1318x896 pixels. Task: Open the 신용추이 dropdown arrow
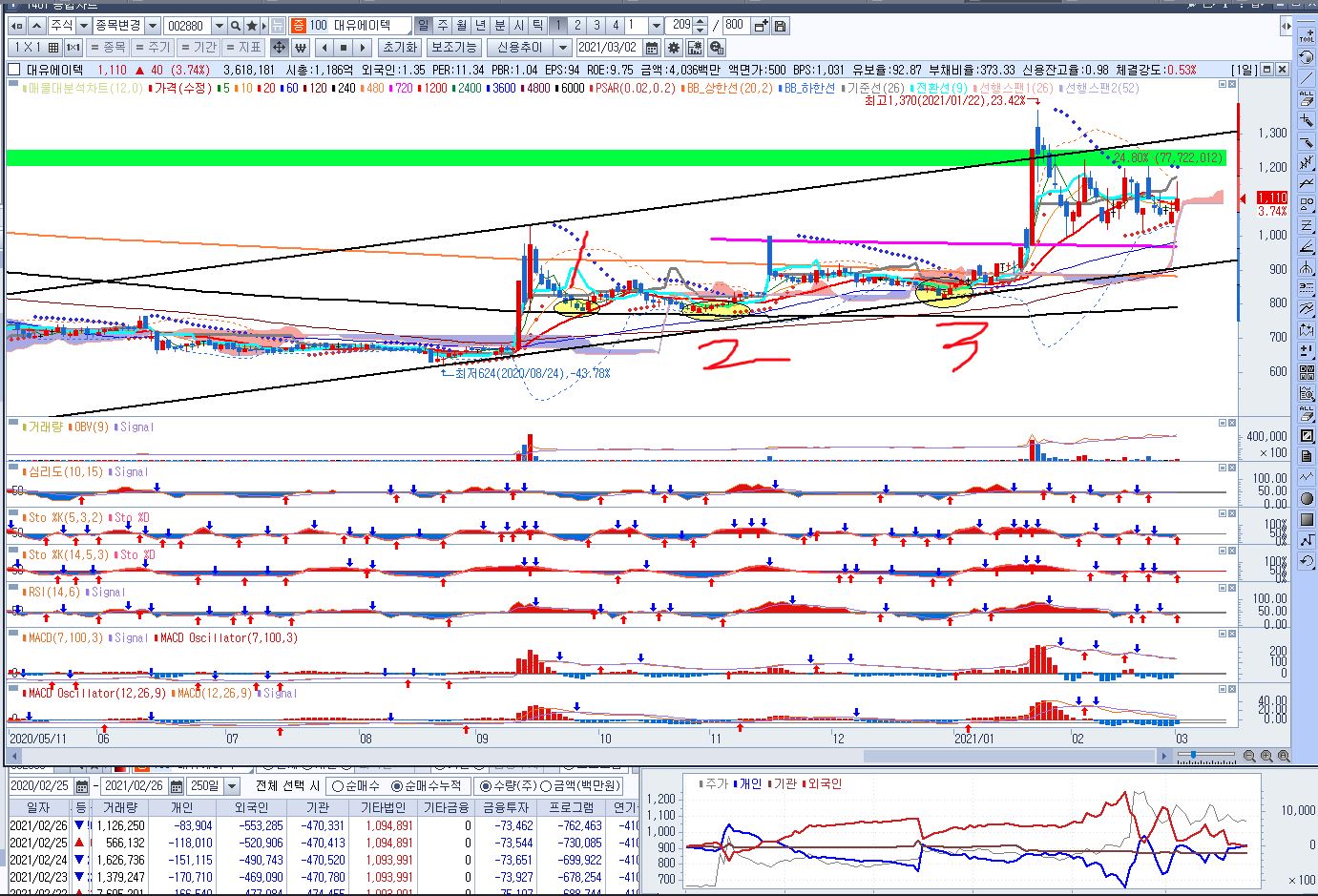point(562,48)
